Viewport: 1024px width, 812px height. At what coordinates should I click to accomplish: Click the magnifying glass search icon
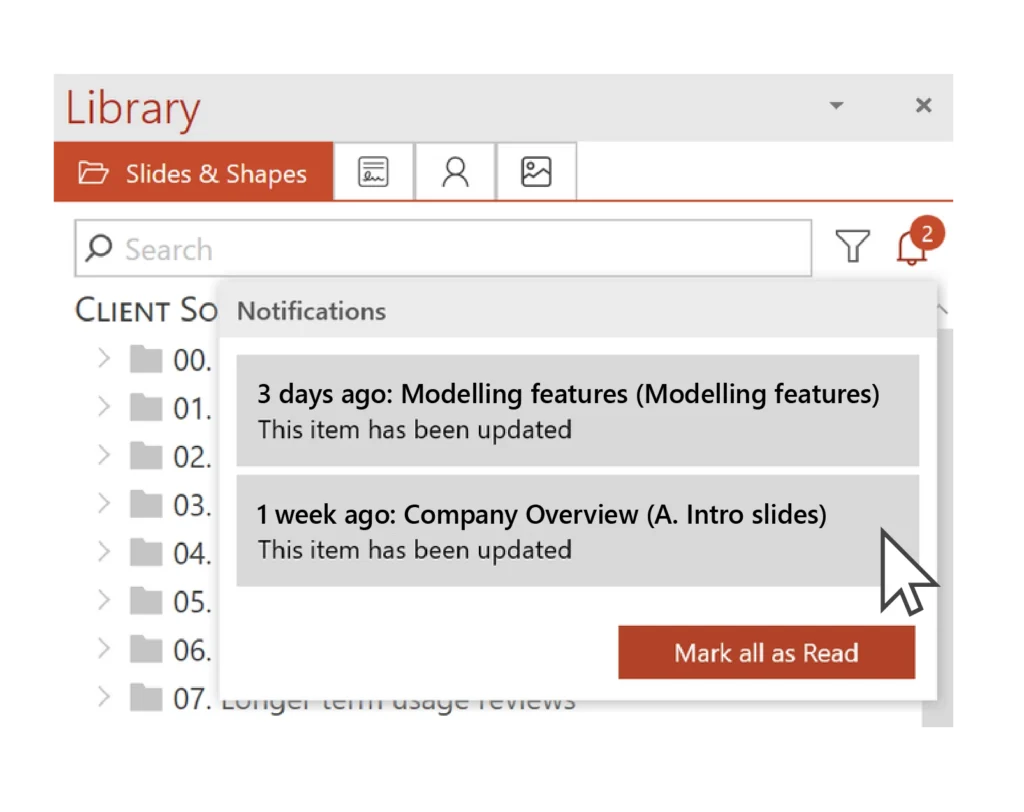pos(98,248)
